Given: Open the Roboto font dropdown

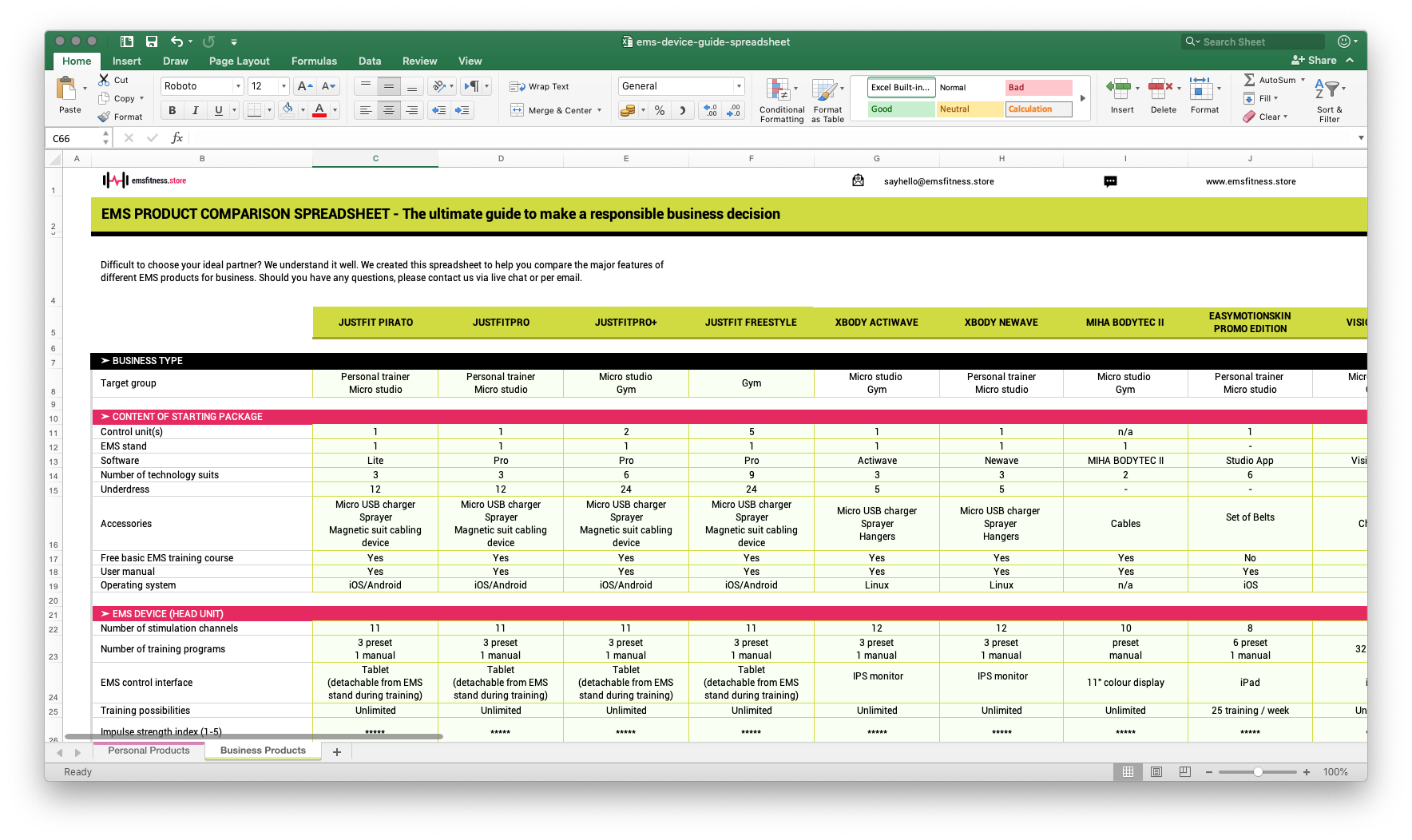Looking at the screenshot, I should [237, 85].
